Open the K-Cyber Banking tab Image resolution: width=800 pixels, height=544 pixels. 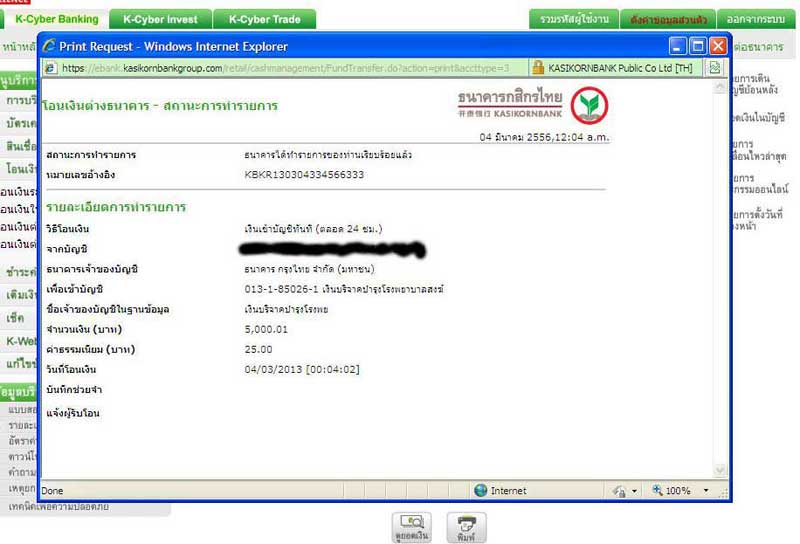tap(56, 19)
